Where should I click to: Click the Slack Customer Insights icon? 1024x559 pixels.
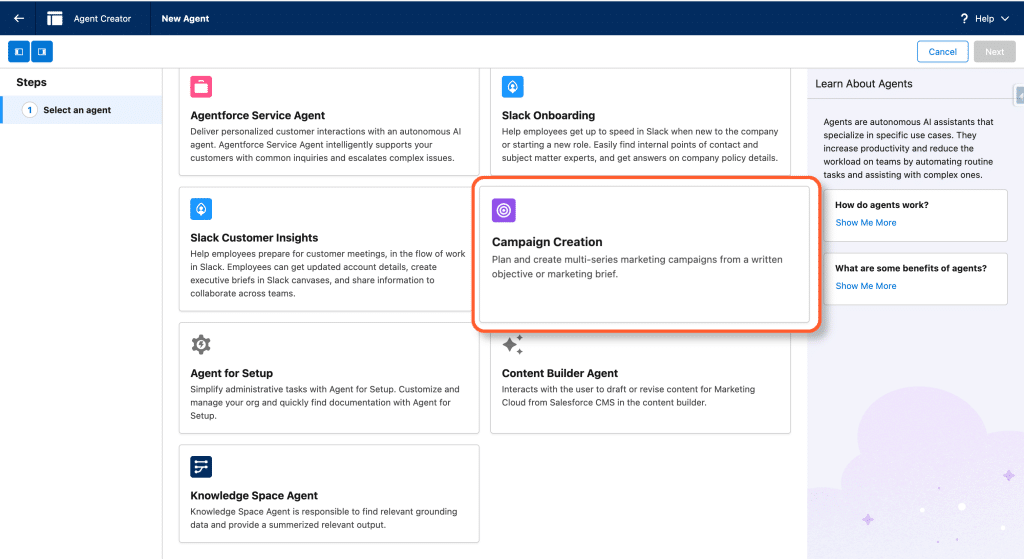tap(201, 209)
